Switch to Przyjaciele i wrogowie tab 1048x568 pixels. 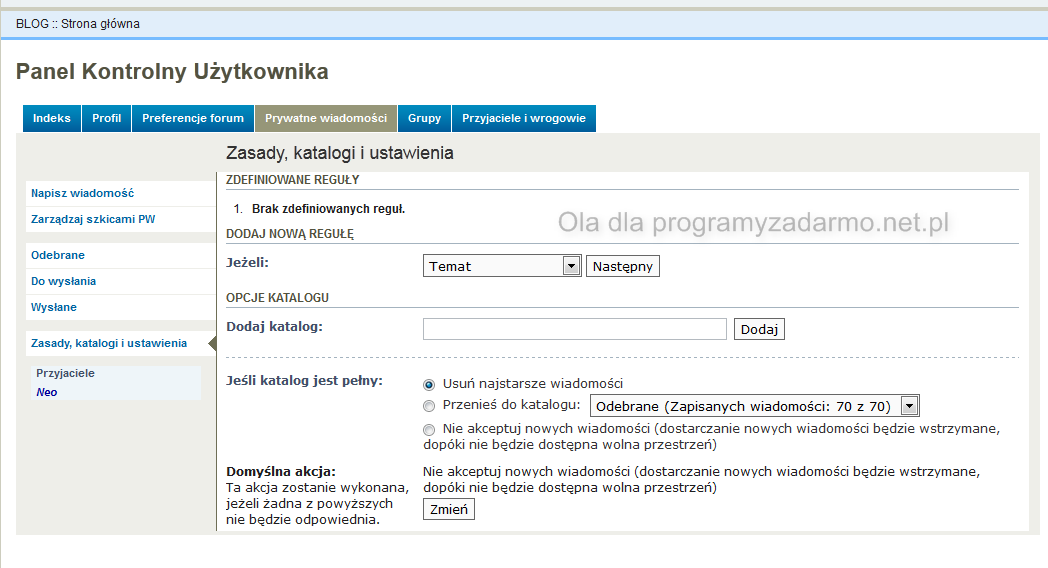tap(524, 118)
